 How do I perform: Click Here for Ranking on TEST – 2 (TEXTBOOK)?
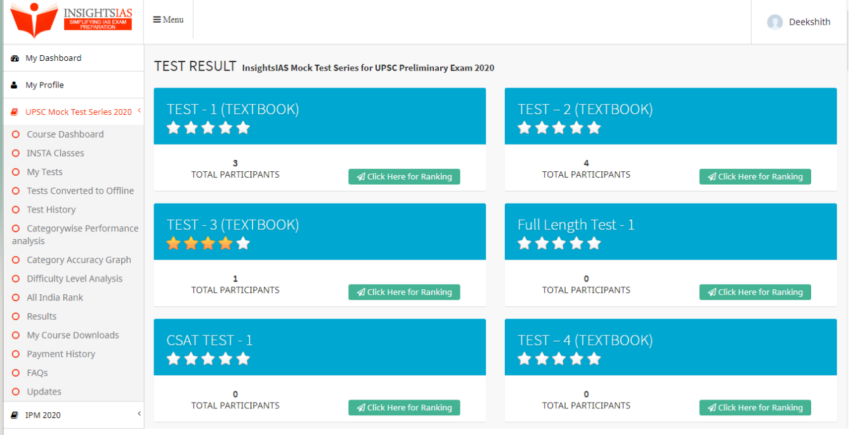coord(755,177)
